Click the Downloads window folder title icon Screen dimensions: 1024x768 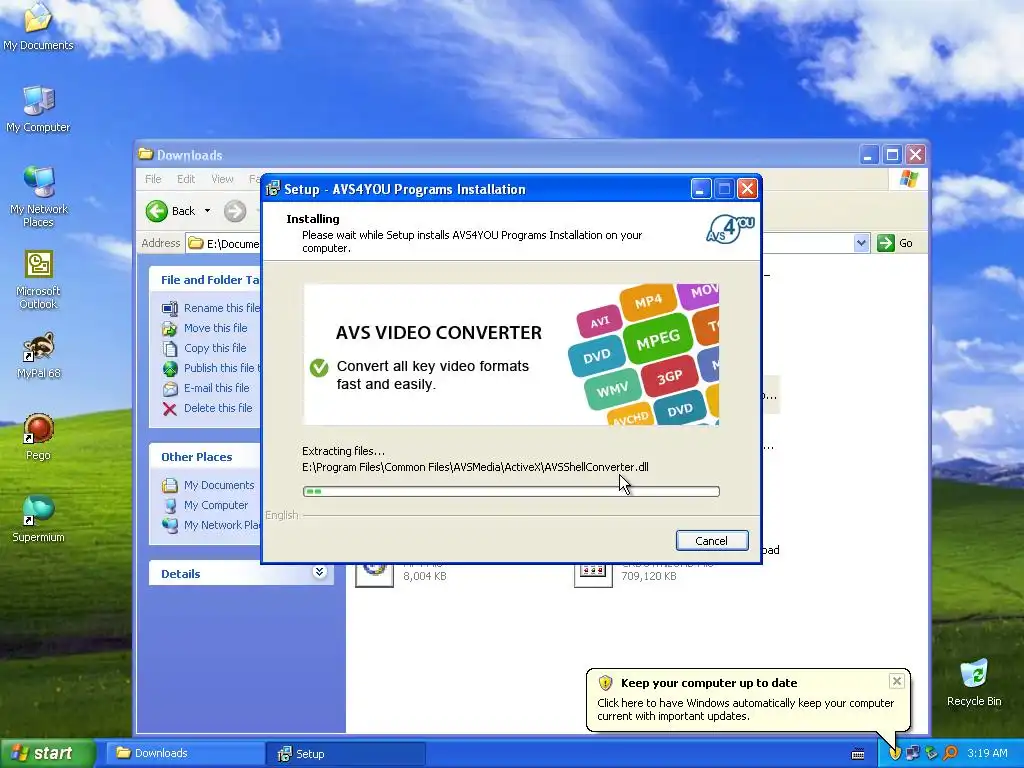point(146,154)
